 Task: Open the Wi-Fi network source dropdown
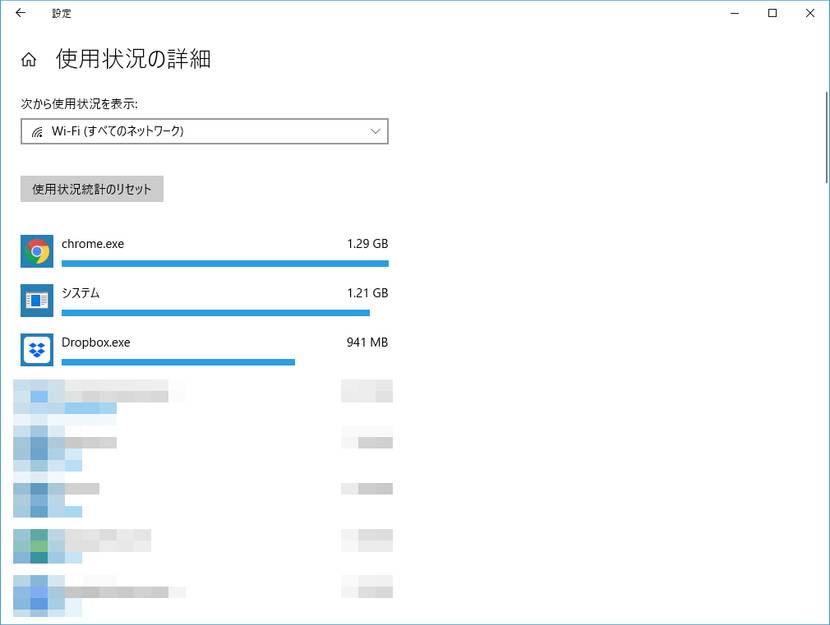pyautogui.click(x=204, y=131)
